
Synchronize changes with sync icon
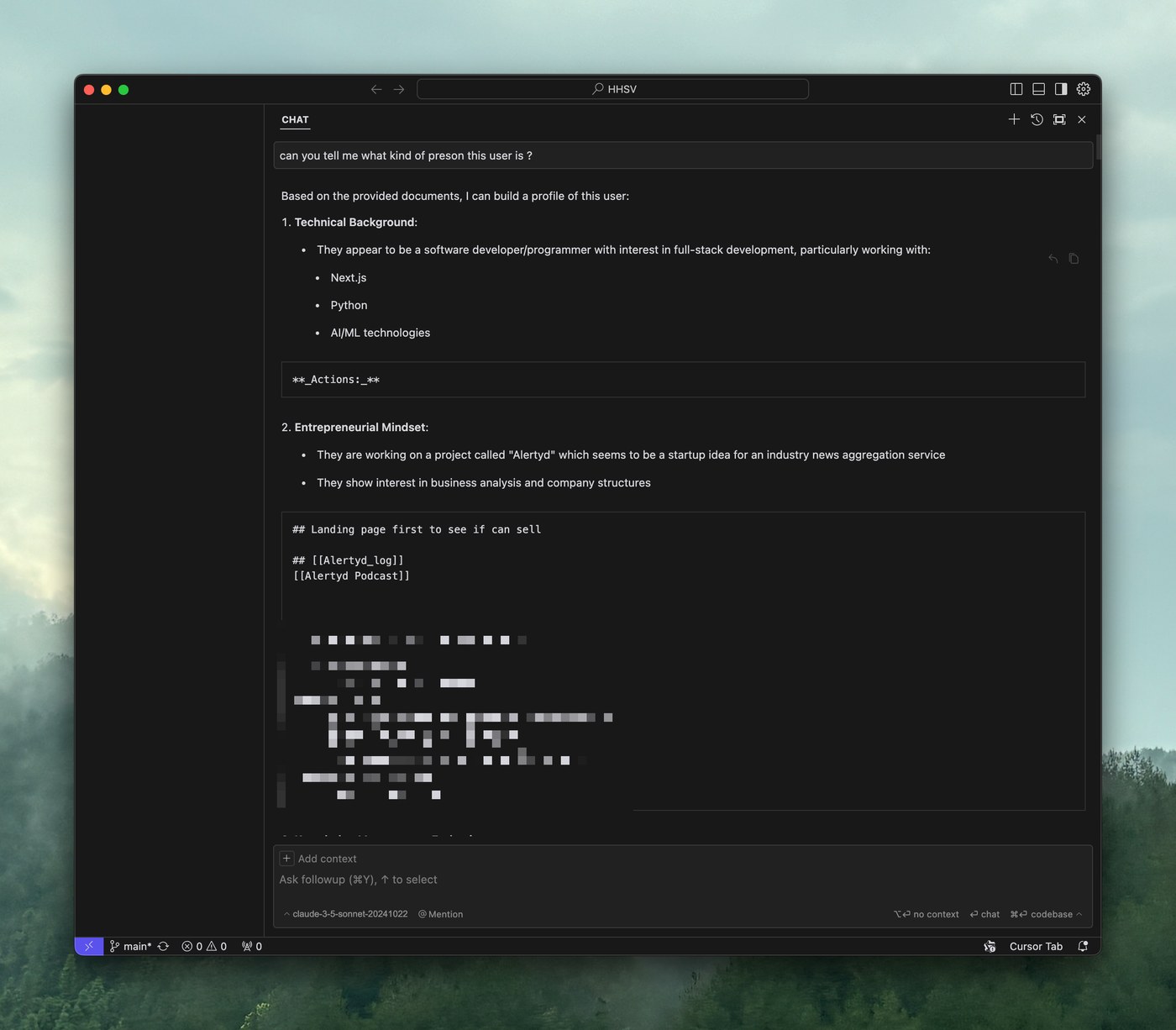(163, 946)
